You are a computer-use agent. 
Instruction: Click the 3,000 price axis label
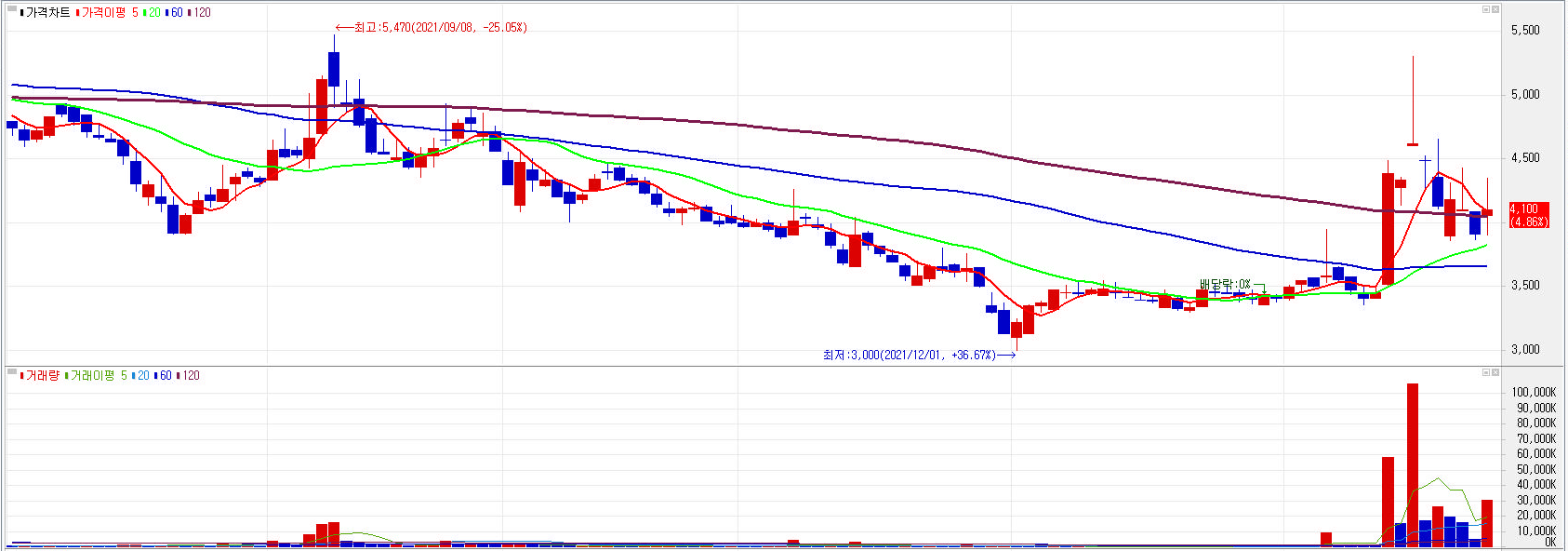1525,350
